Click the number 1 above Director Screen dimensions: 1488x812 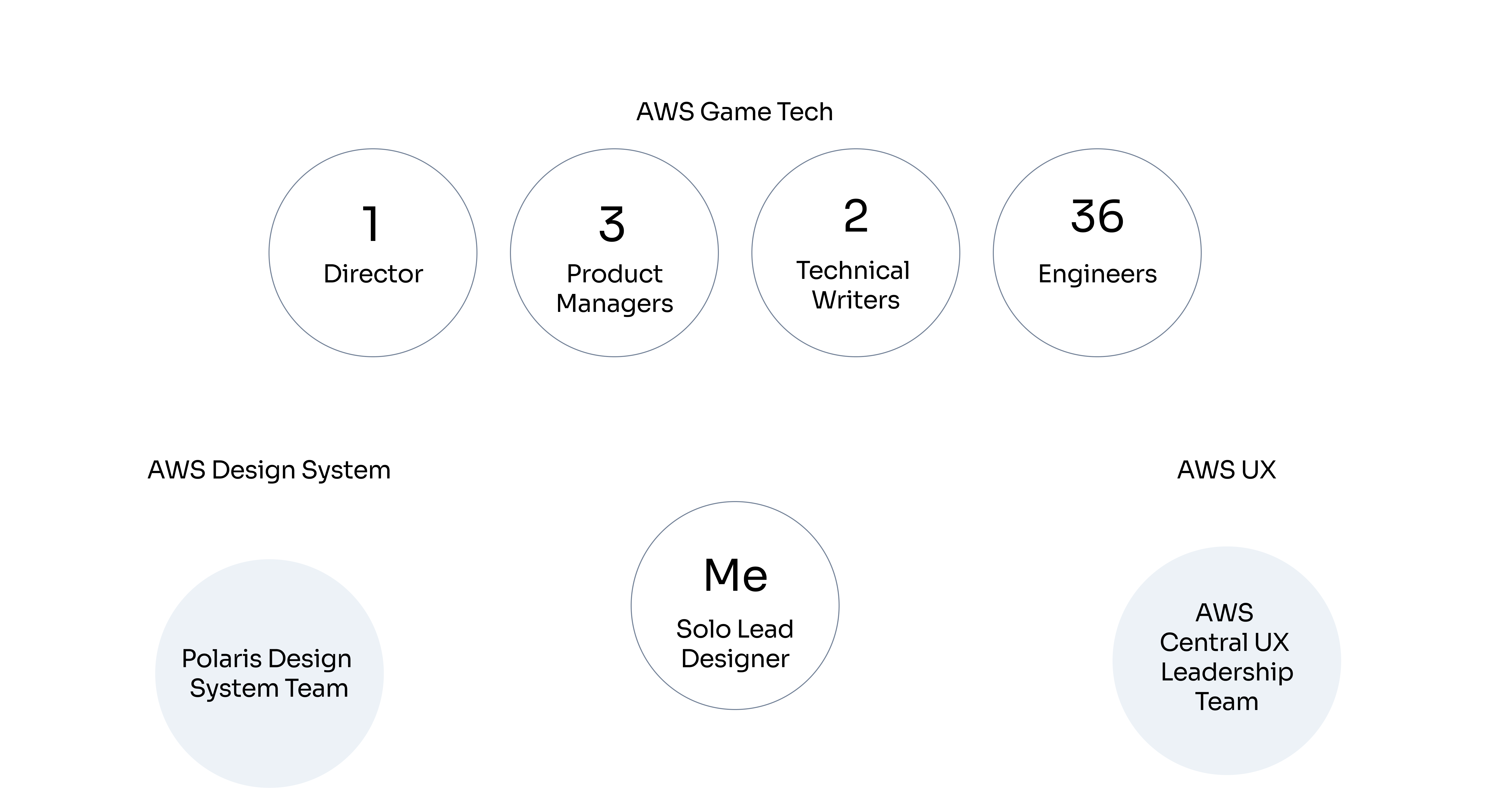pos(371,224)
